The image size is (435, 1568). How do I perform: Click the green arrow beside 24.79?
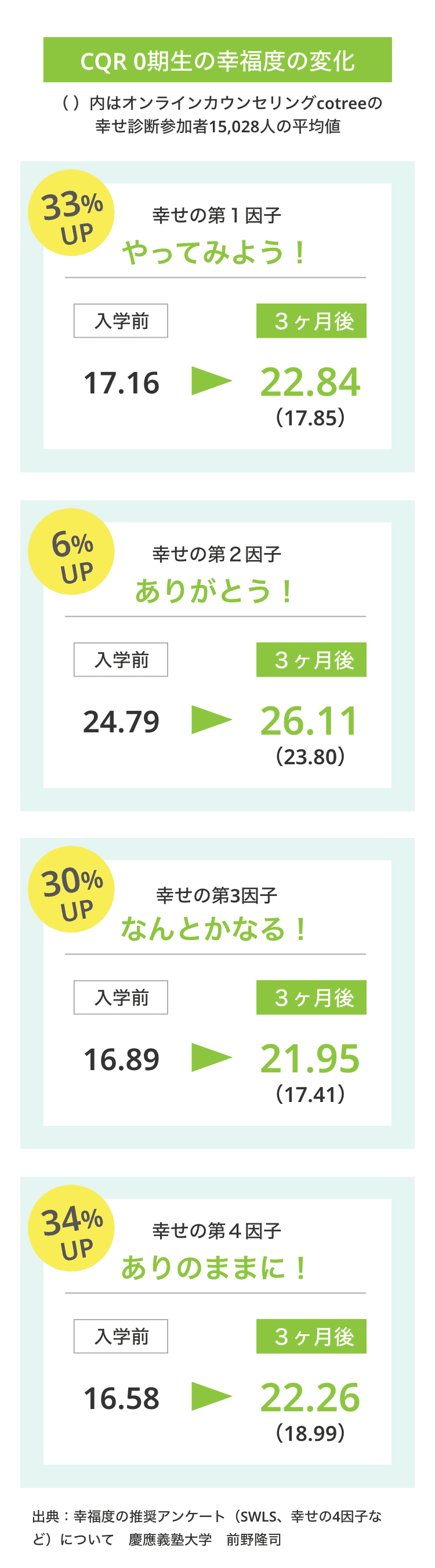coord(211,720)
